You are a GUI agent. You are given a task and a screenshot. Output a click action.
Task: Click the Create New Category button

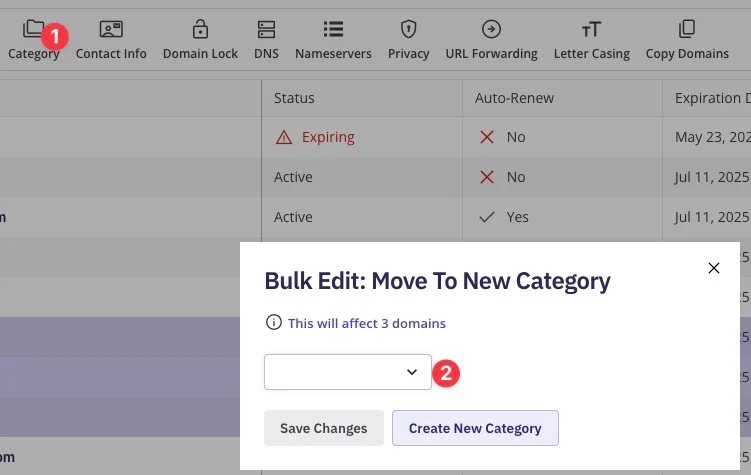coord(475,428)
